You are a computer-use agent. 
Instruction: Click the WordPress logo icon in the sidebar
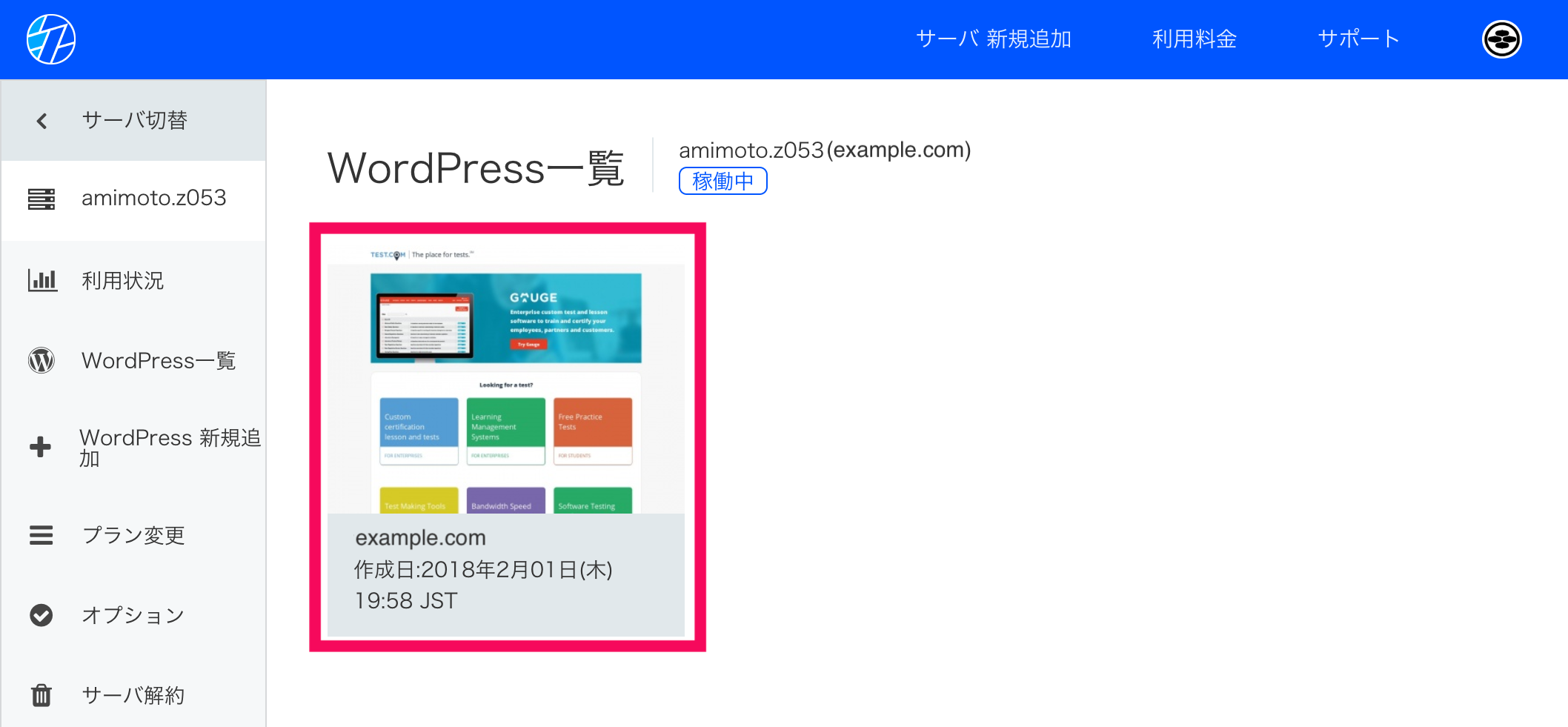click(41, 360)
